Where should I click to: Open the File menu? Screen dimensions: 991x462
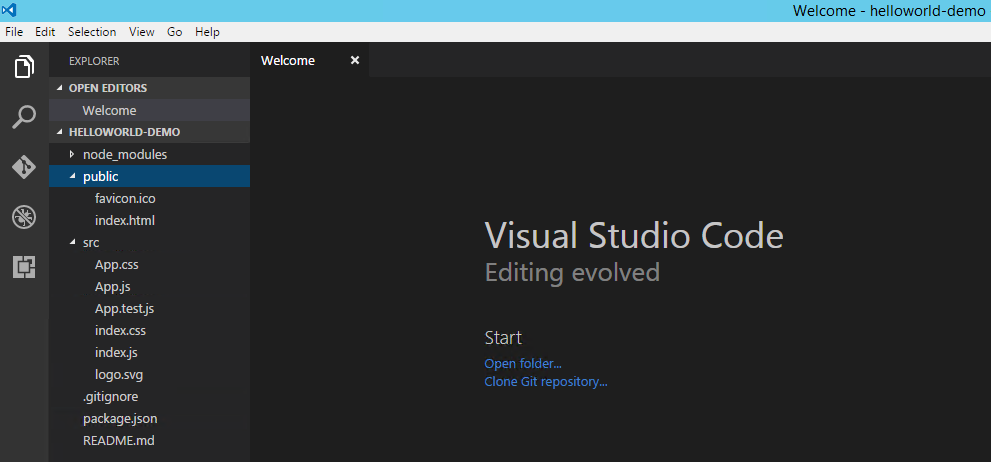[x=14, y=32]
